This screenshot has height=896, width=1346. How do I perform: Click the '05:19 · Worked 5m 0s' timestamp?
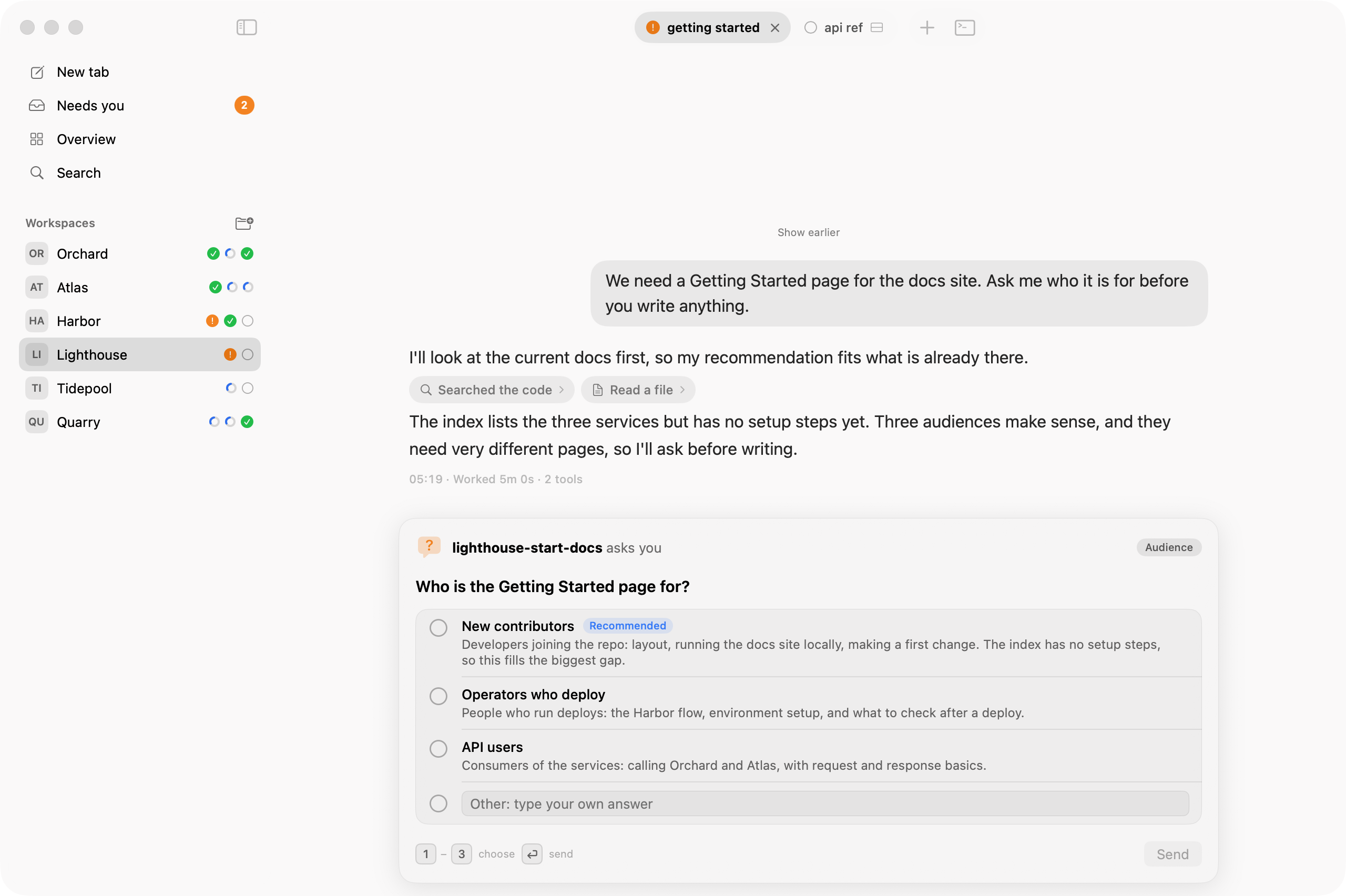coord(471,480)
